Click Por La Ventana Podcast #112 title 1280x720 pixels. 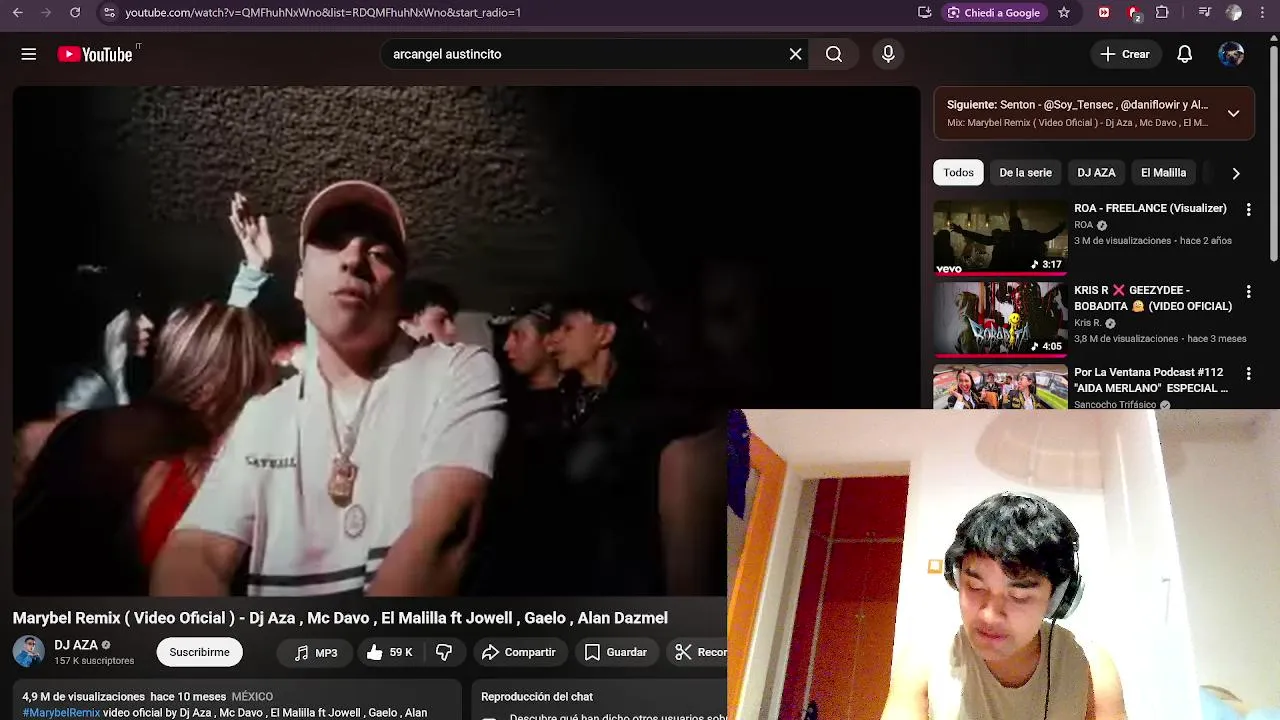coord(1151,380)
